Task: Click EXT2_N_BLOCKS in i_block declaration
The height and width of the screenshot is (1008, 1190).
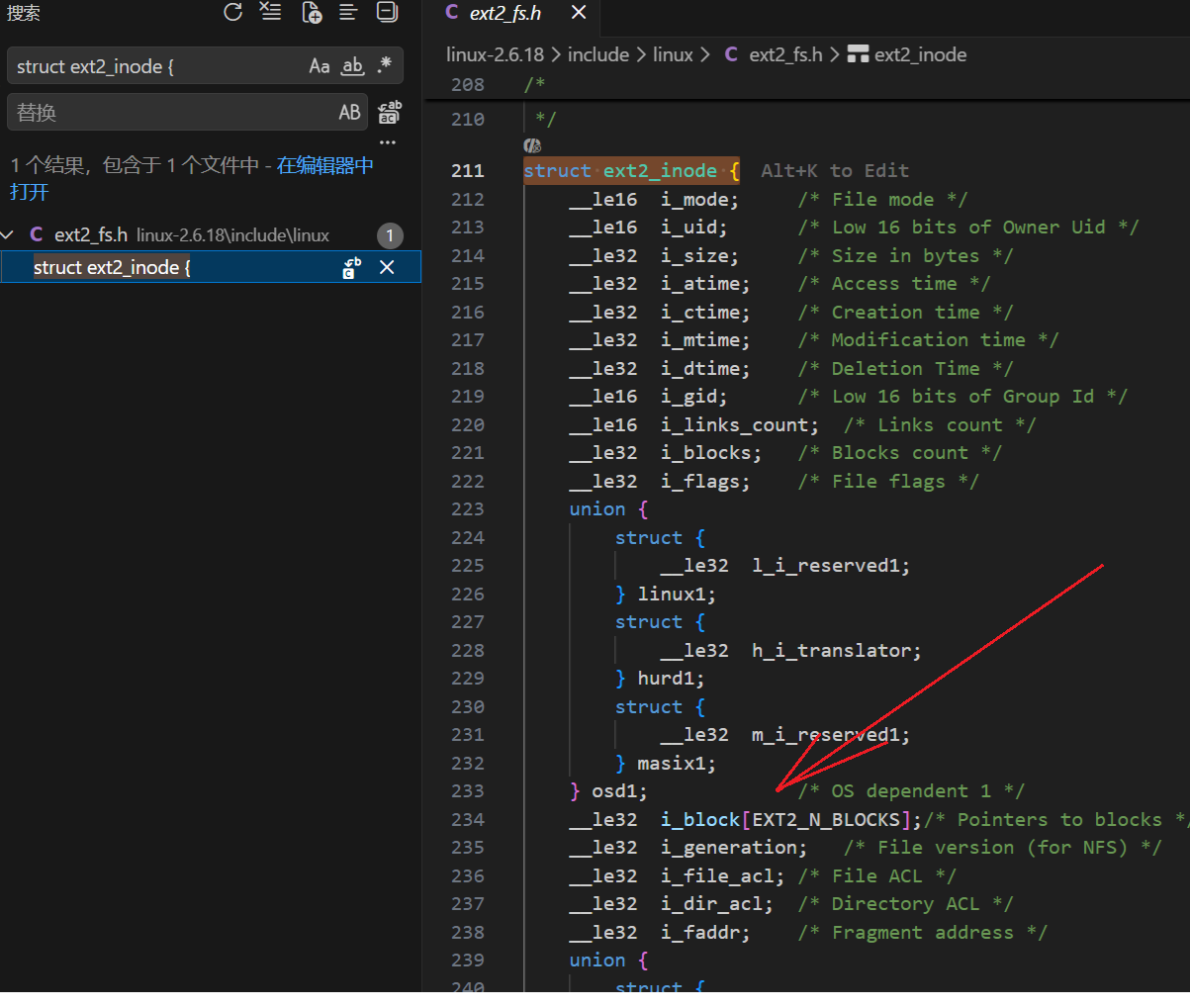Action: pyautogui.click(x=826, y=819)
